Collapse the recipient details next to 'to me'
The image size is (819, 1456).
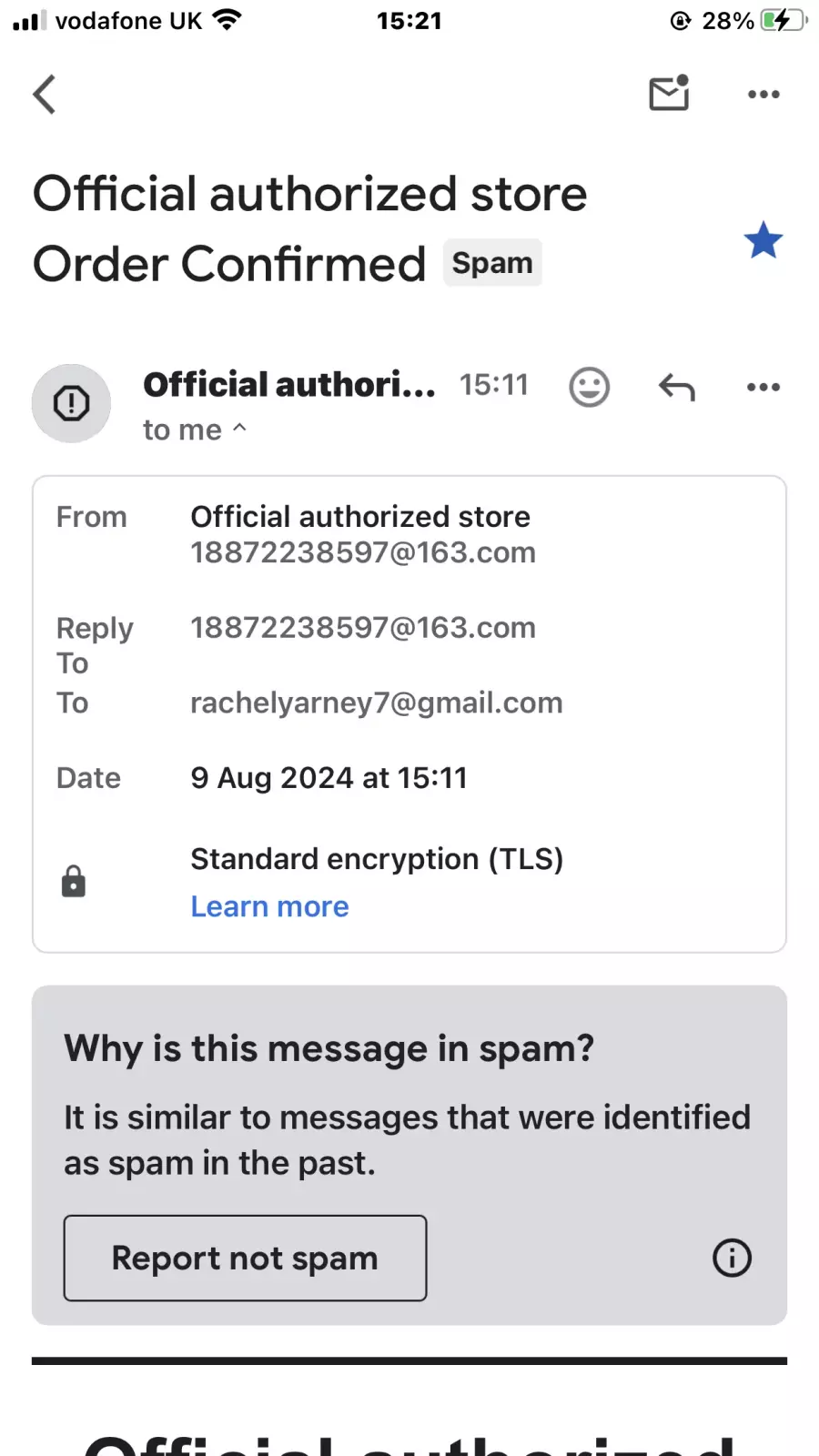(x=239, y=427)
